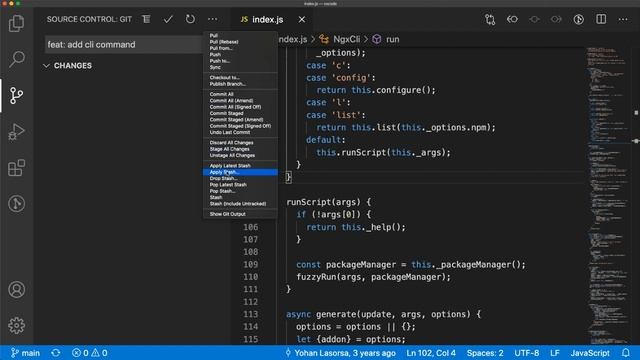Select the Source Control activity bar icon
This screenshot has height=360, width=640.
pos(16,96)
